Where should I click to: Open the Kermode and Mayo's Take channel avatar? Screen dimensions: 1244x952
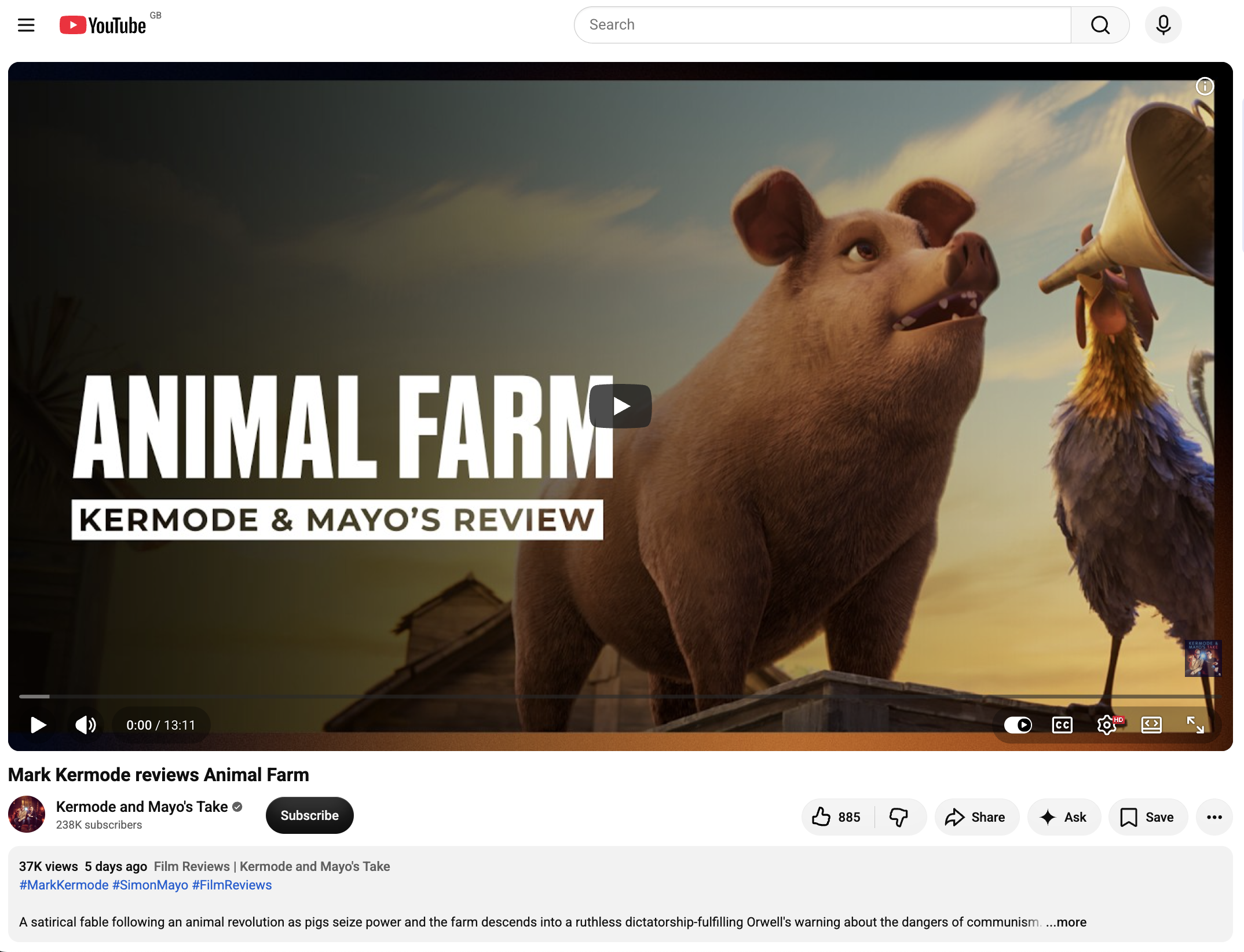pos(27,814)
